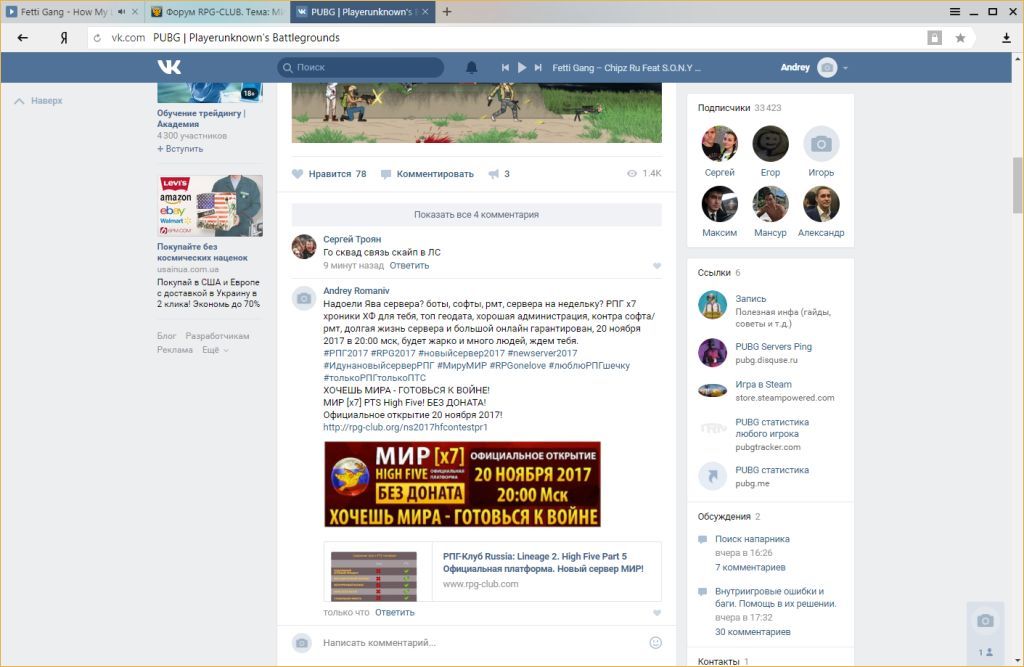Skip to next track in header player
The width and height of the screenshot is (1024, 667).
coord(538,67)
